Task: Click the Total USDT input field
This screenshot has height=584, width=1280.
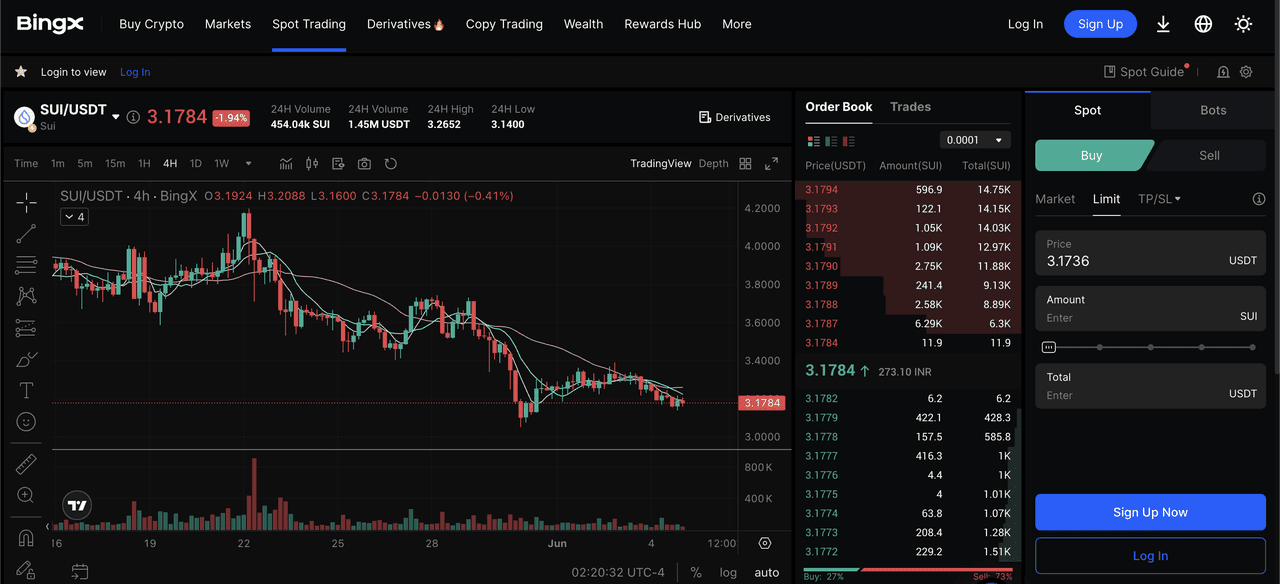Action: (1150, 386)
